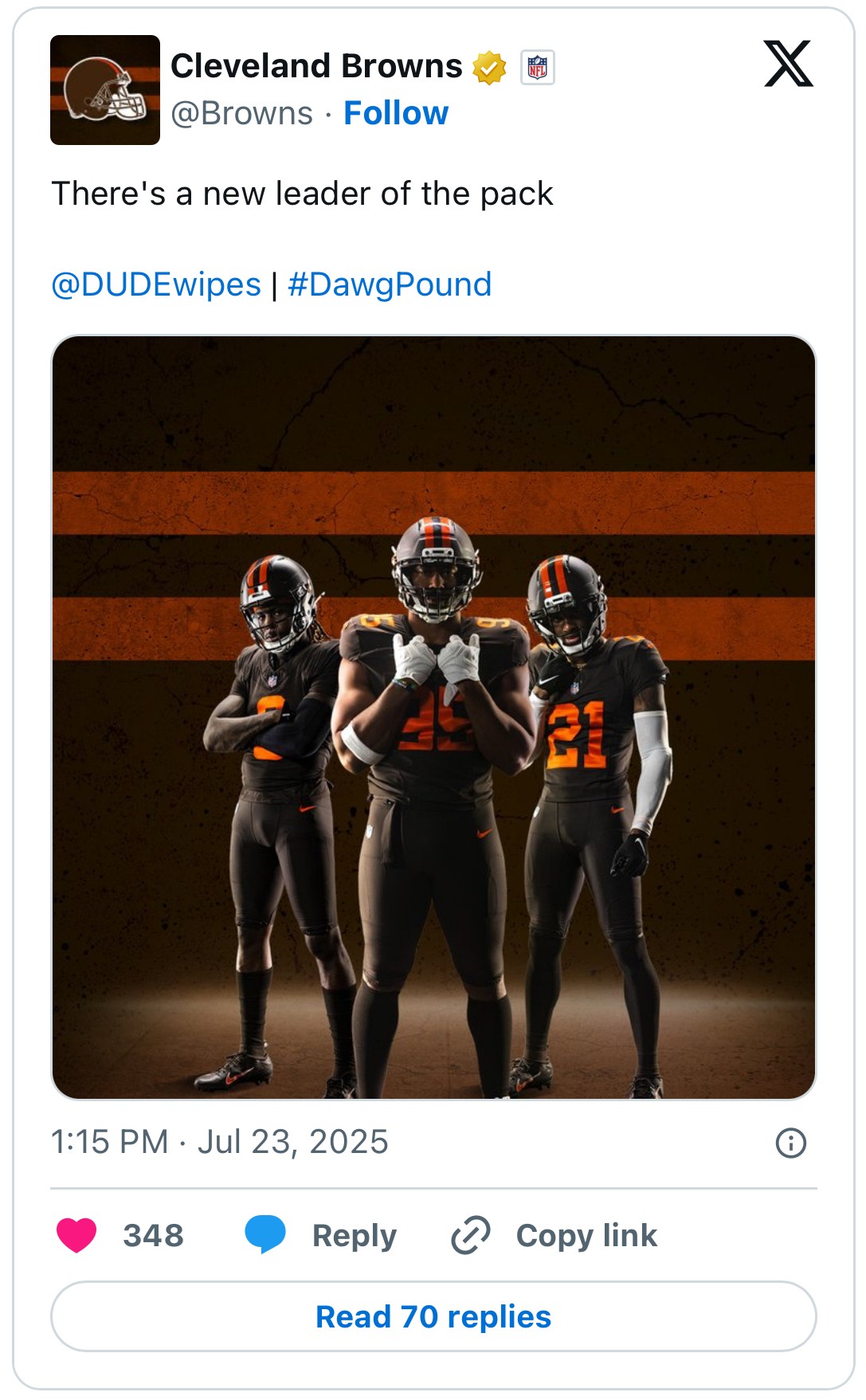
Task: Open the 1:15 PM Jul 23, 2025 timestamp
Action: [219, 1142]
